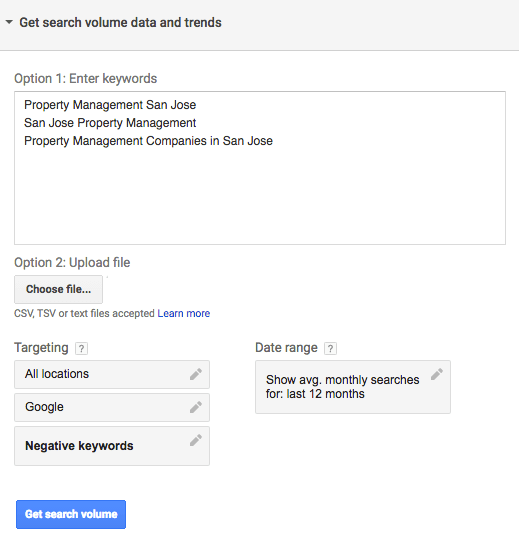Viewport: 519px width, 547px height.
Task: Open the Date range help question mark
Action: (330, 348)
